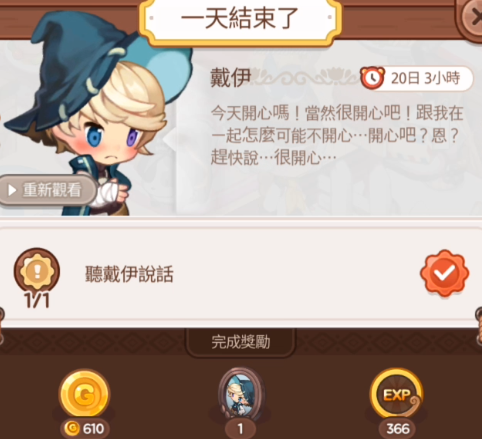Close the dialog with the X button
482x439 pixels.
coord(473,17)
